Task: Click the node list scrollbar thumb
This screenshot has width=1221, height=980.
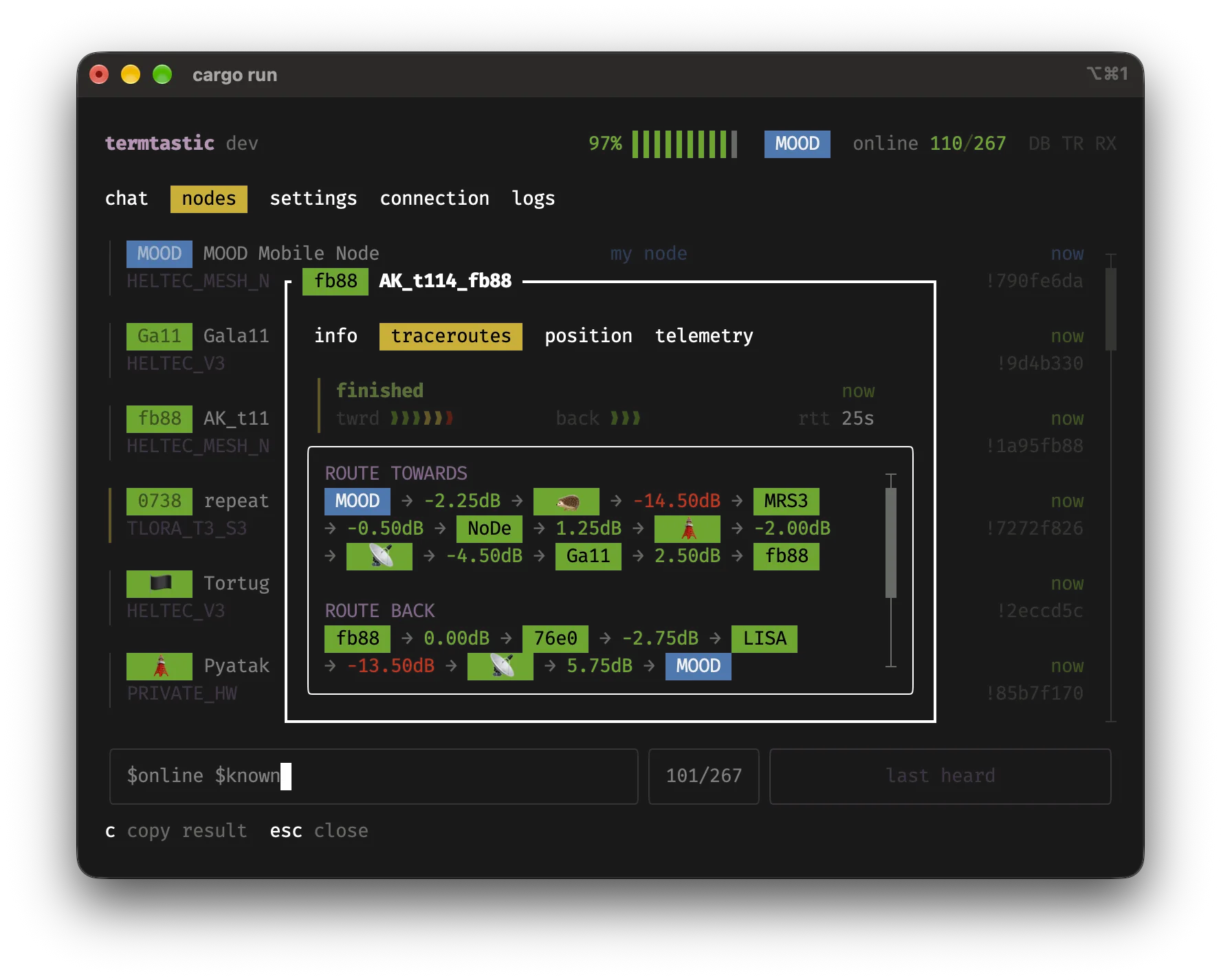Action: click(1110, 309)
